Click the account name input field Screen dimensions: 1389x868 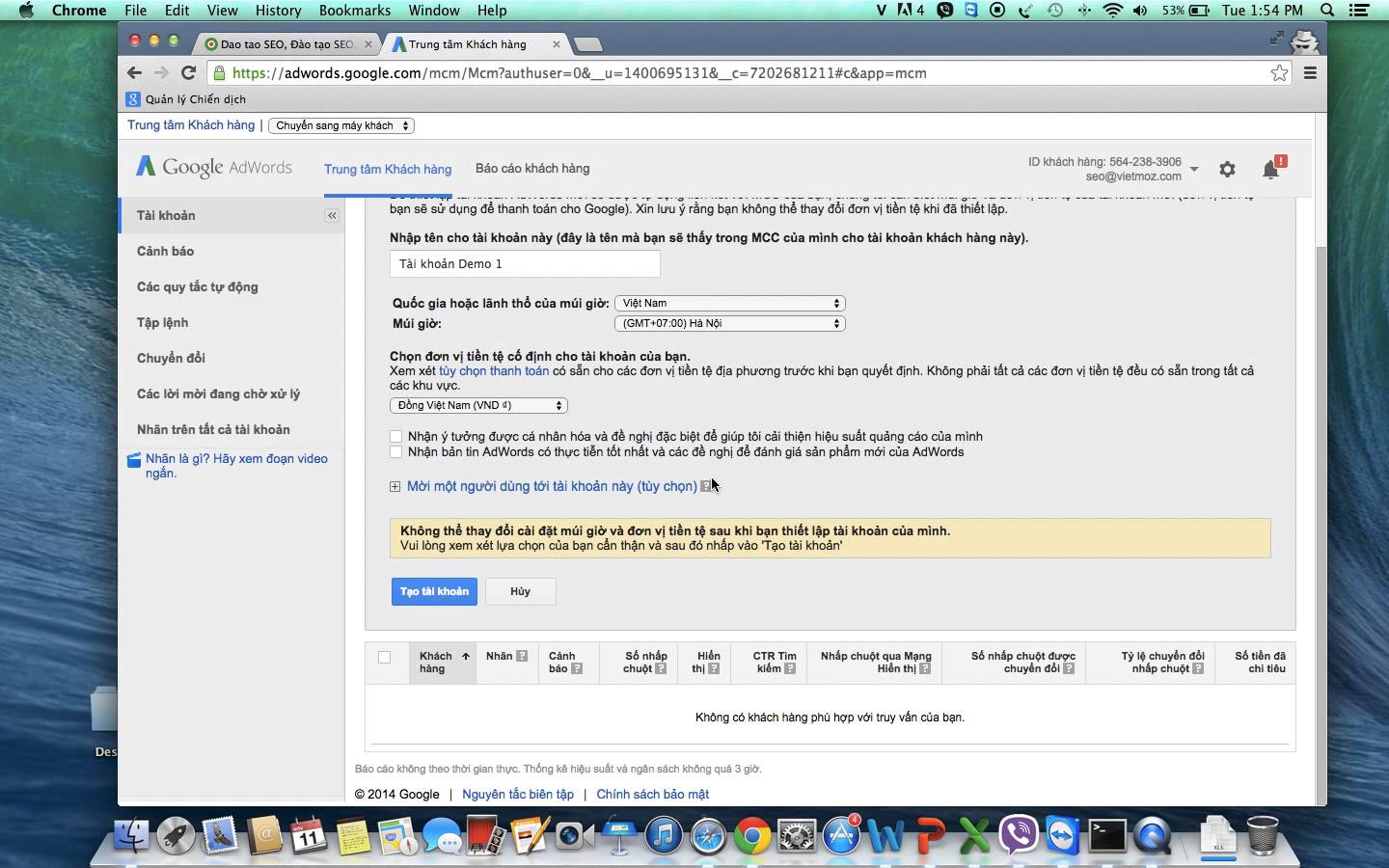coord(525,264)
